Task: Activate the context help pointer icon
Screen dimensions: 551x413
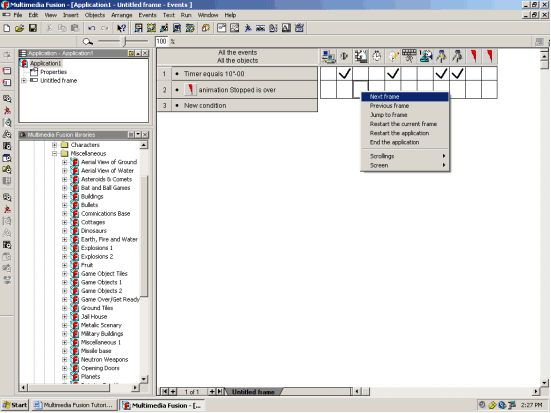Action: coord(122,28)
